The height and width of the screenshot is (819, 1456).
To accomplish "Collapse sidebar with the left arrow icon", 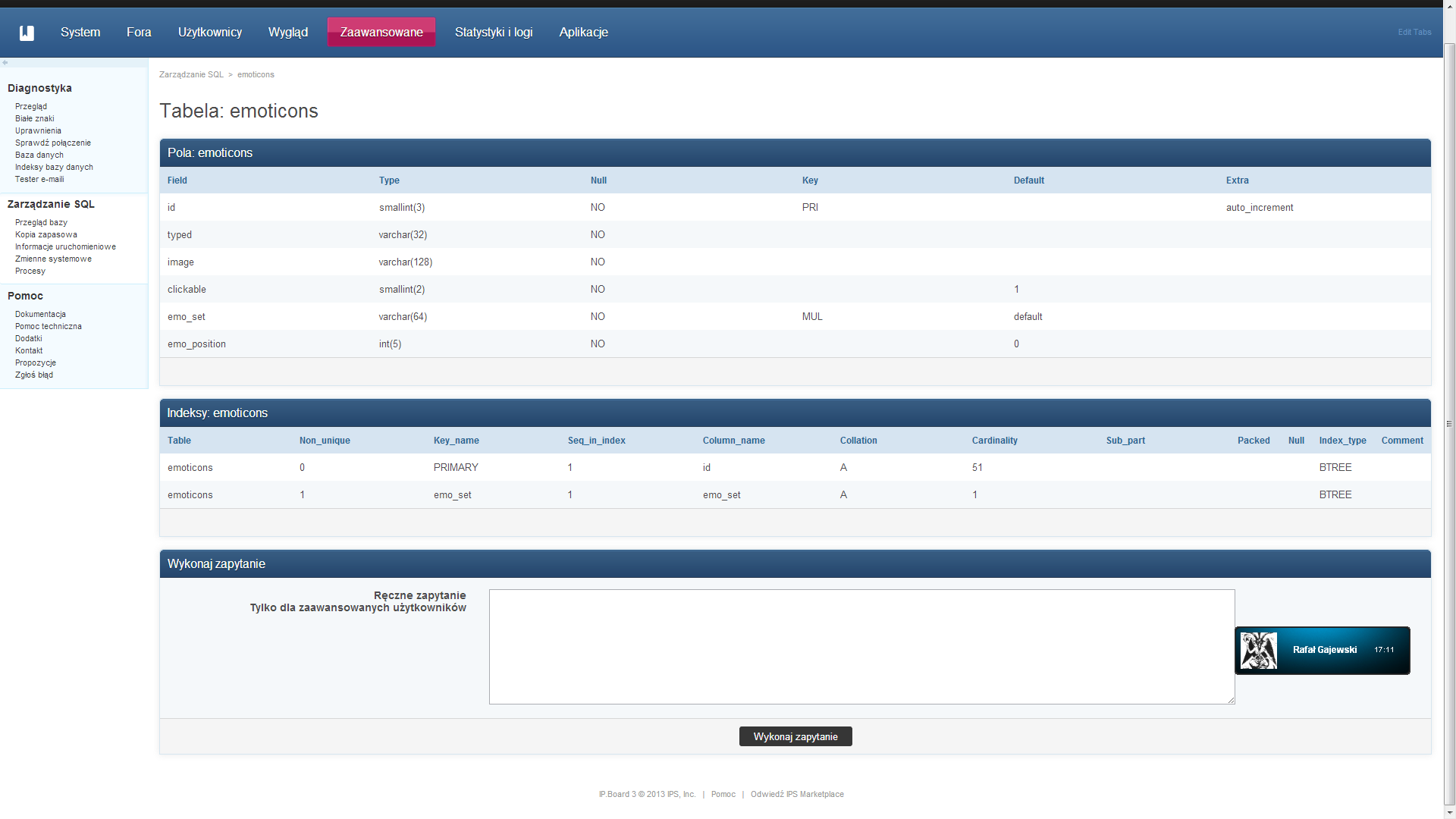I will point(5,63).
